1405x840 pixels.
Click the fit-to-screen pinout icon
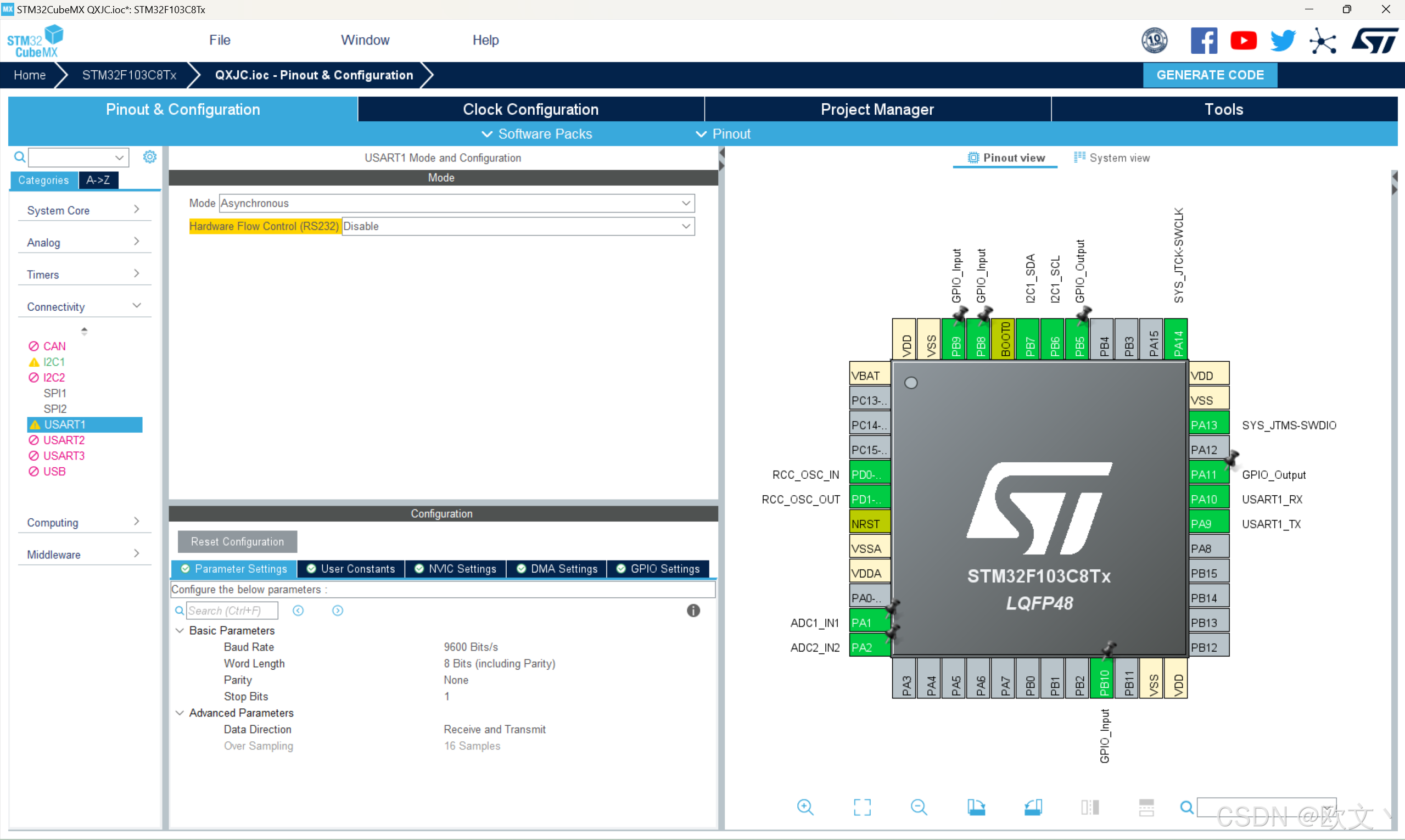click(862, 807)
